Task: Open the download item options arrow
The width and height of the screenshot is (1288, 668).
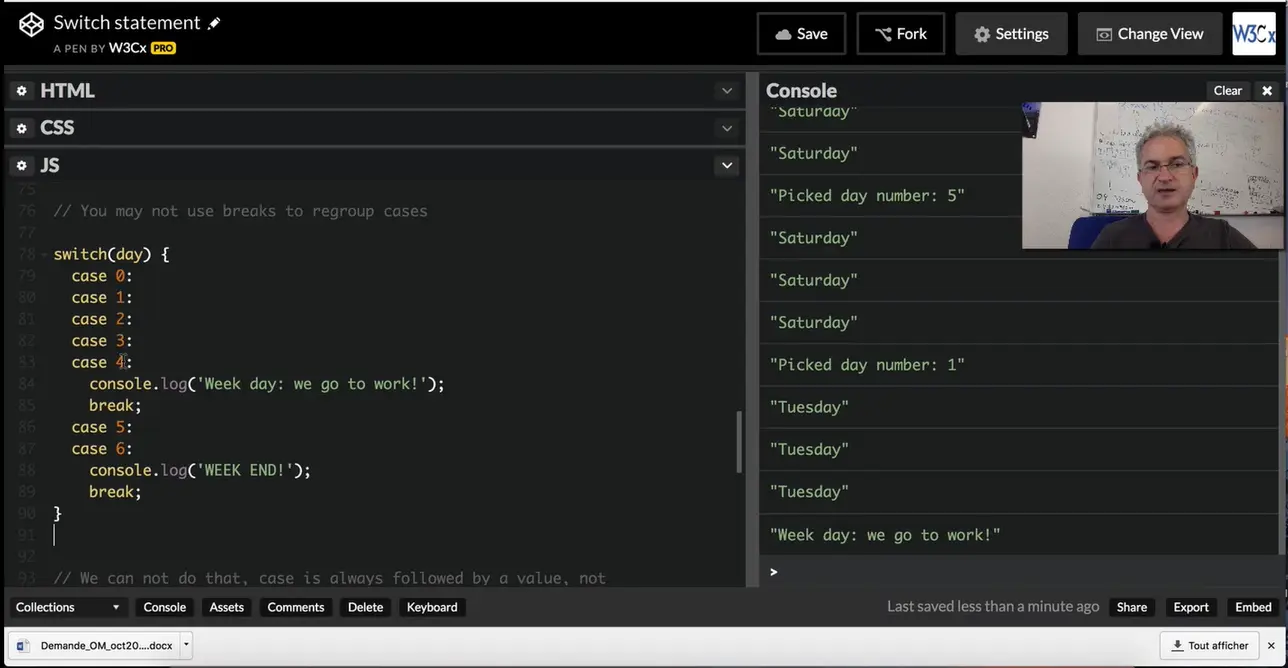Action: coord(186,645)
